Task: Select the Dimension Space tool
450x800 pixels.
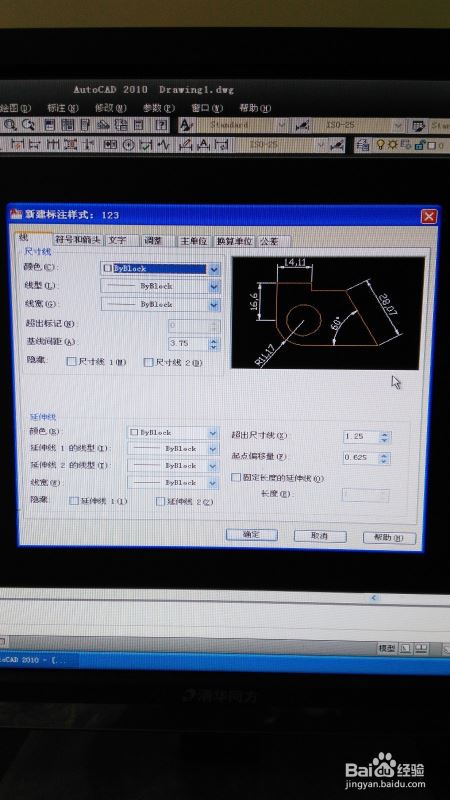Action: pyautogui.click(x=70, y=145)
